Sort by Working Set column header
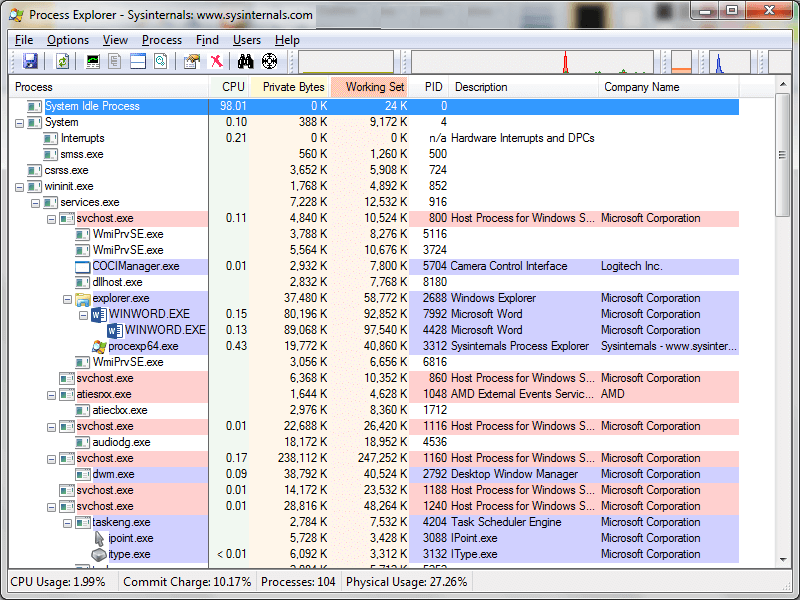The width and height of the screenshot is (800, 600). [x=370, y=87]
